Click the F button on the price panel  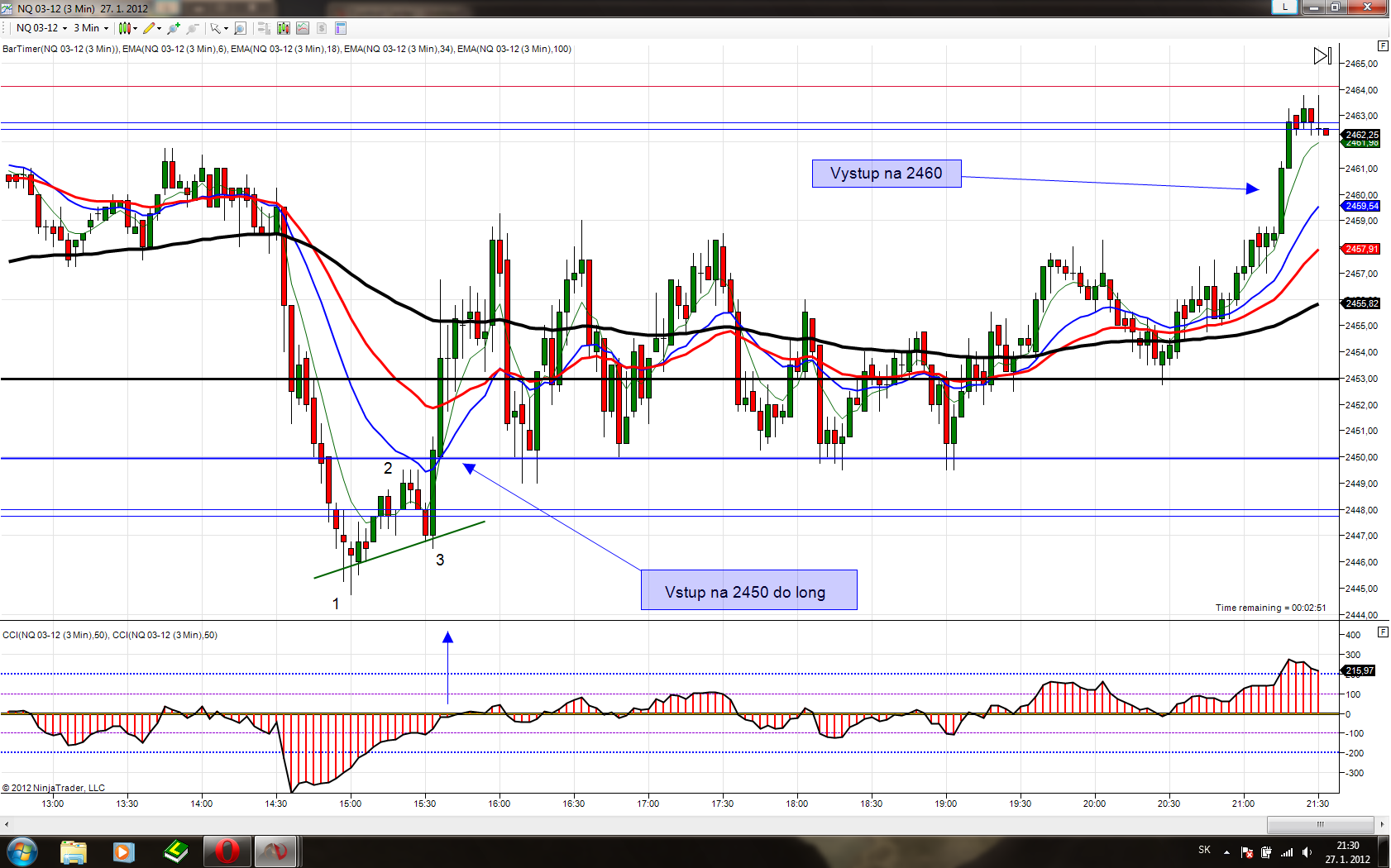pyautogui.click(x=1383, y=45)
